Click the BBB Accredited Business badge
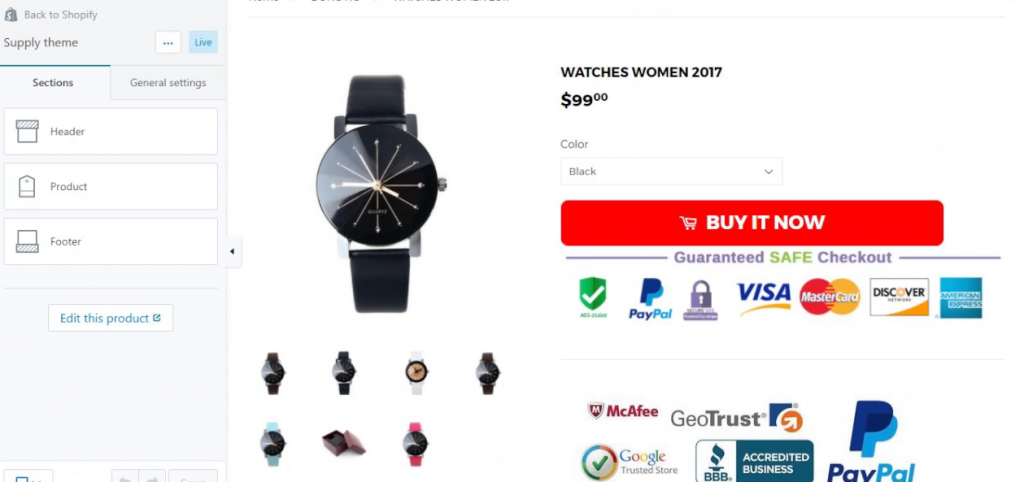Image resolution: width=1024 pixels, height=482 pixels. 754,461
